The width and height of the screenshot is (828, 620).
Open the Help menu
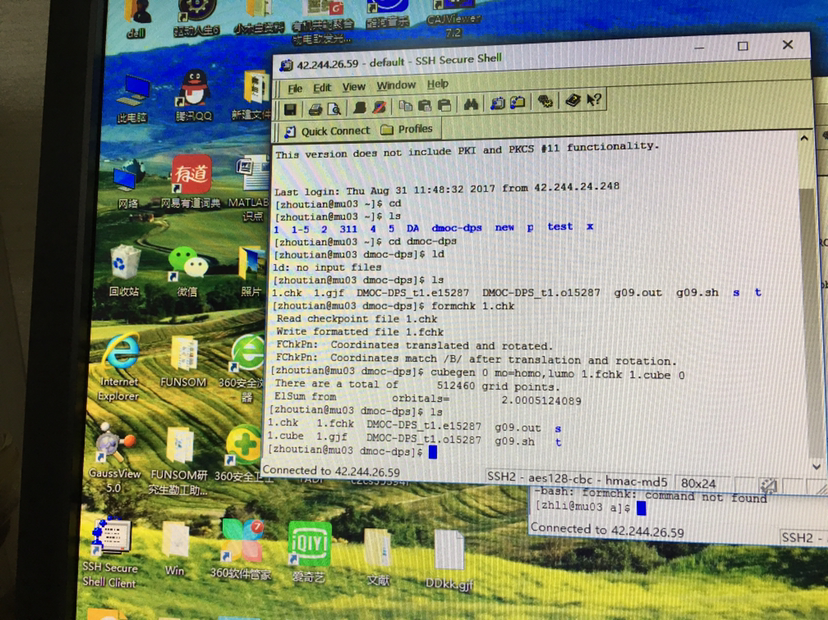pyautogui.click(x=437, y=83)
